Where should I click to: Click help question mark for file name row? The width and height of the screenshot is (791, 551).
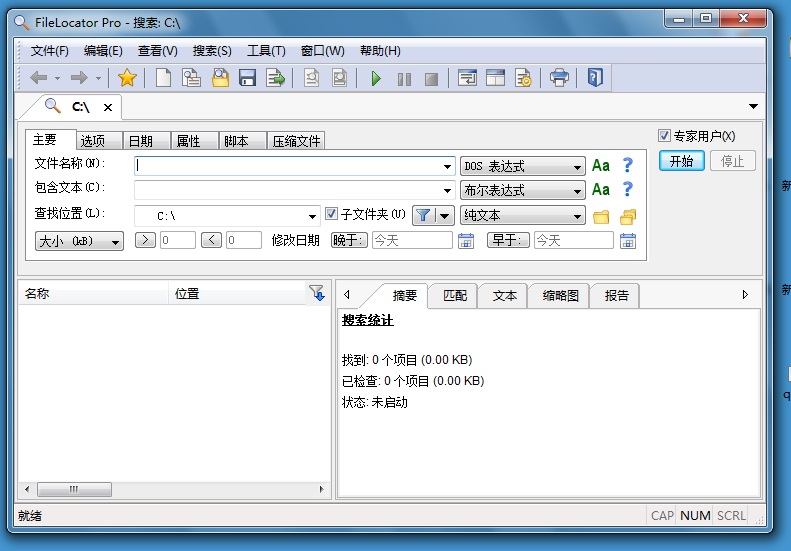(x=627, y=165)
